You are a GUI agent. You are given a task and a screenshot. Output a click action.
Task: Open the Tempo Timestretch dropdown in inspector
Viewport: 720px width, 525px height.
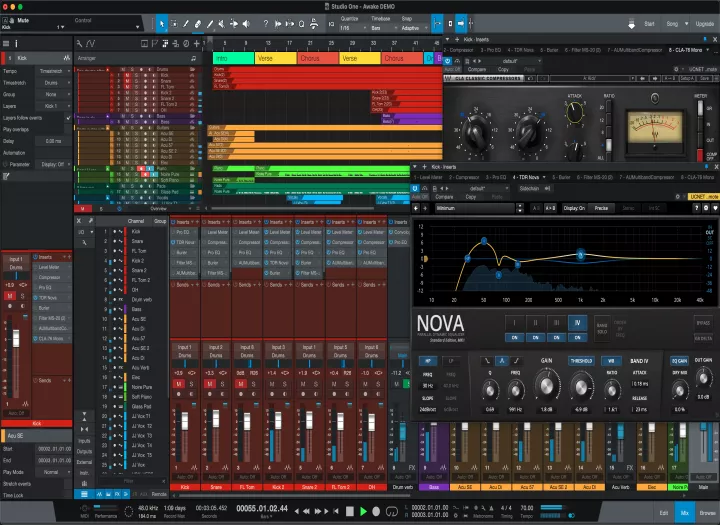(x=54, y=71)
